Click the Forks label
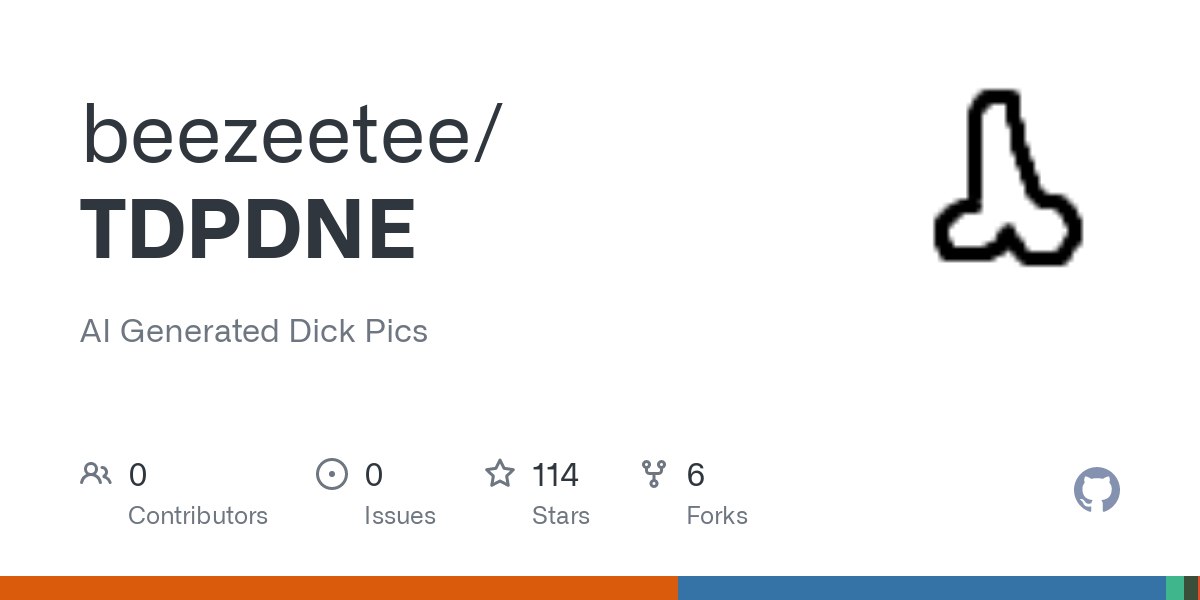1200x600 pixels. 717,516
